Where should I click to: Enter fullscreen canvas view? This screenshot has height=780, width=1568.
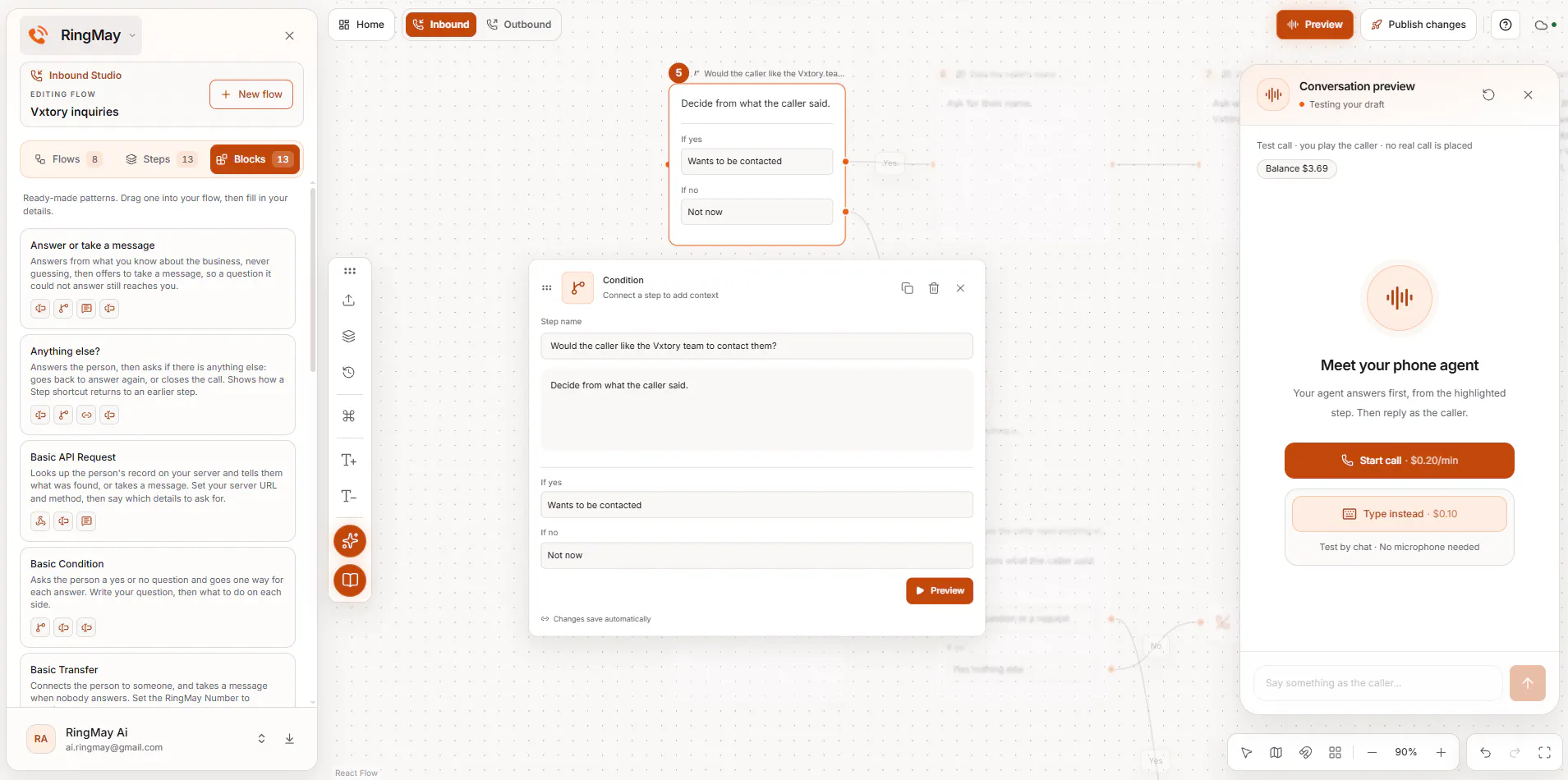pyautogui.click(x=1545, y=753)
